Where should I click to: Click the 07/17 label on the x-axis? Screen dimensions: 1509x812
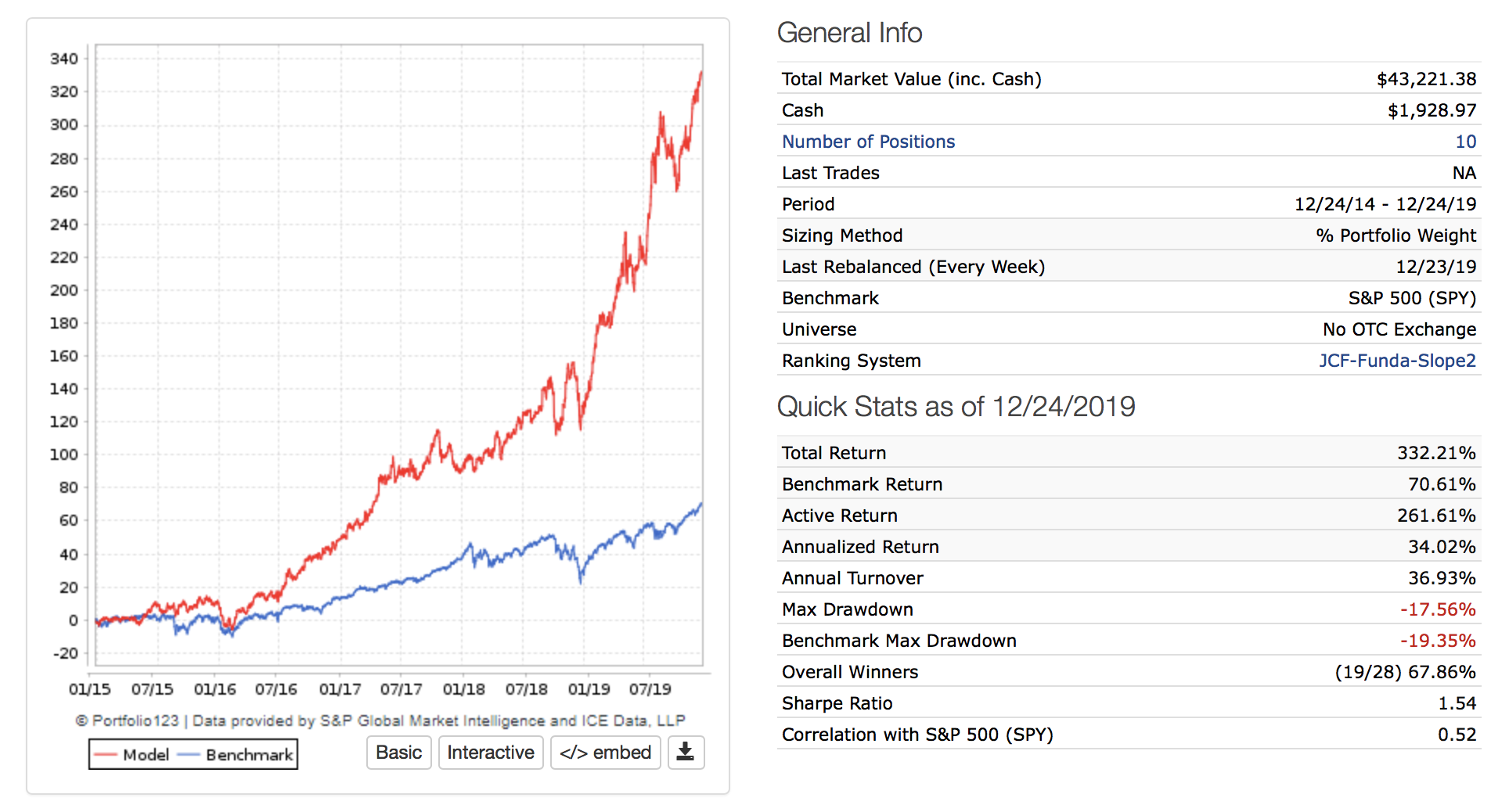(401, 689)
